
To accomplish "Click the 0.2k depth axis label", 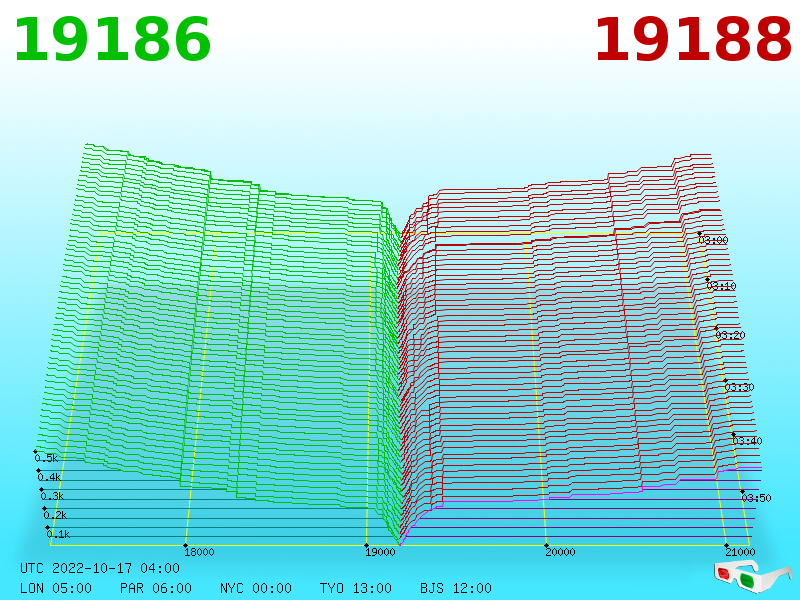I will [56, 515].
